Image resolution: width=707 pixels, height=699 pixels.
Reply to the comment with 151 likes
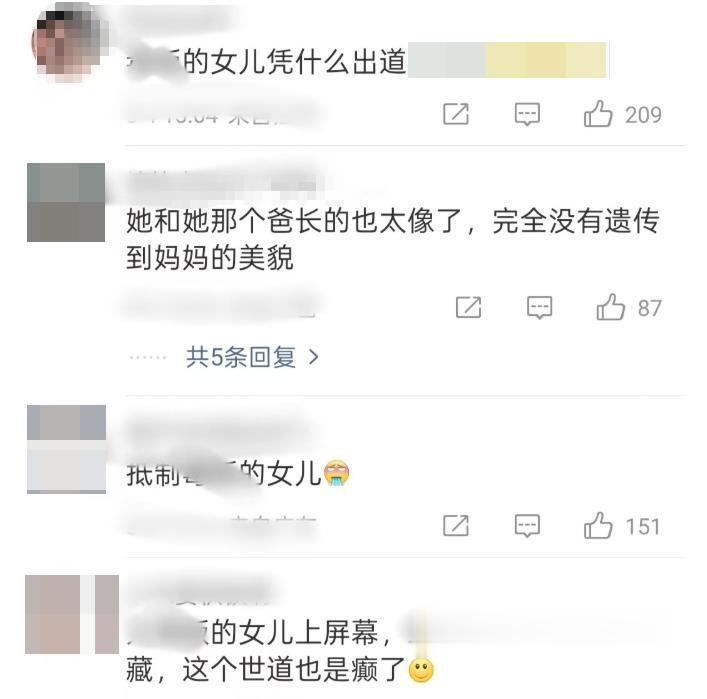[527, 526]
